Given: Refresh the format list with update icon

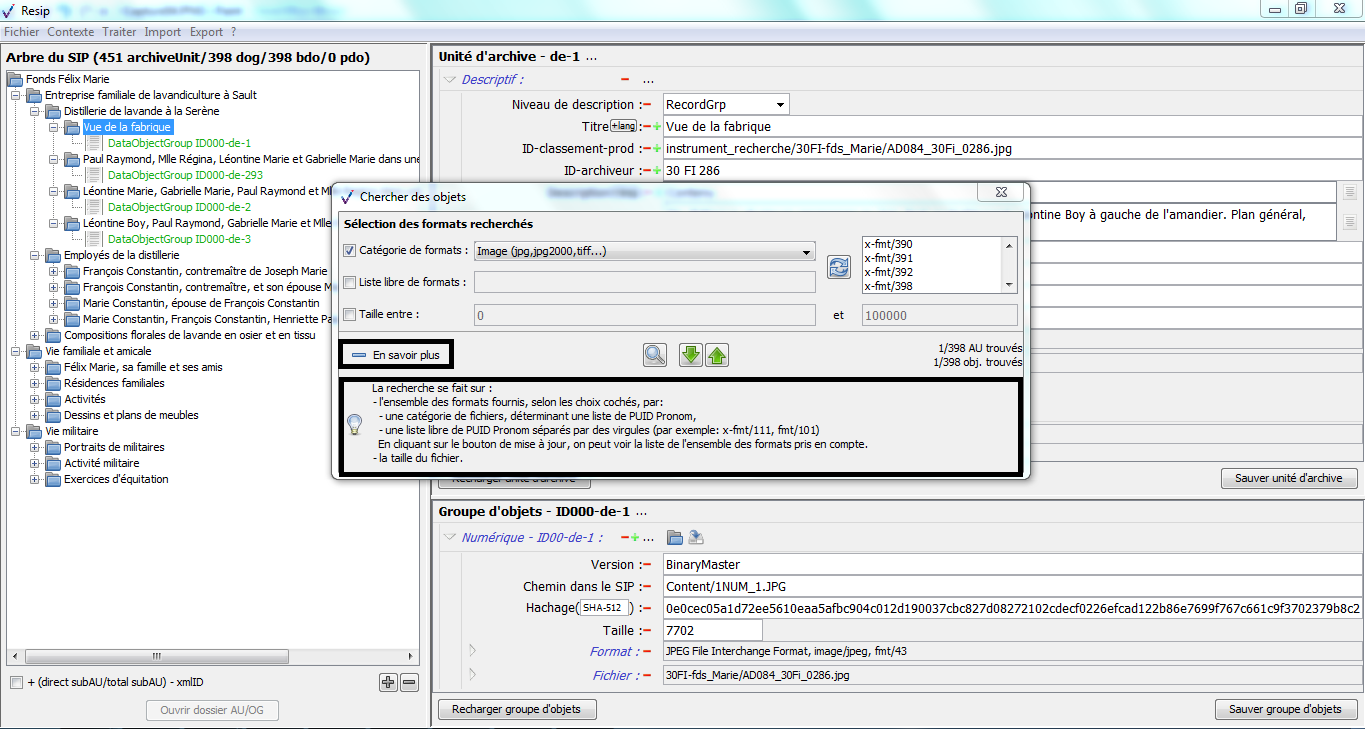Looking at the screenshot, I should (x=838, y=267).
